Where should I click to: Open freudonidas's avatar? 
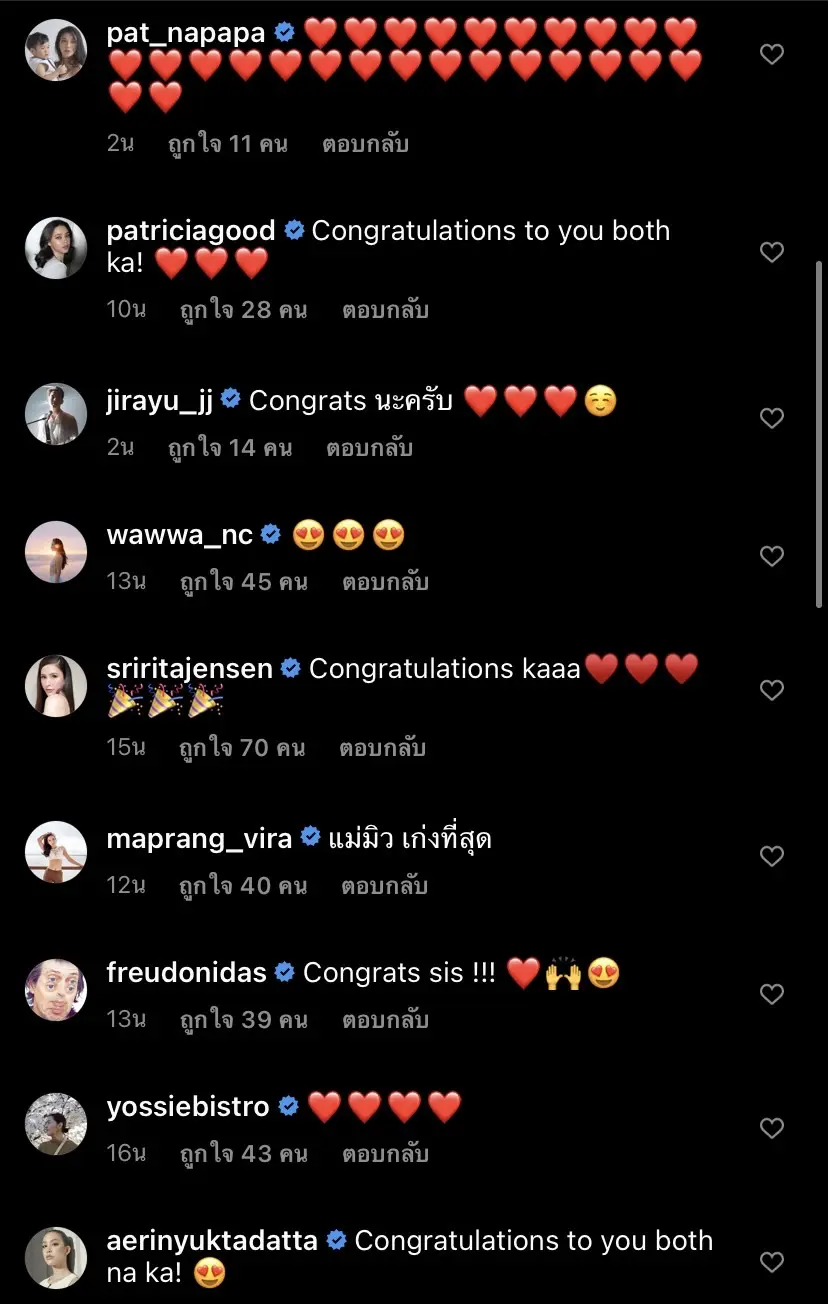(x=56, y=990)
